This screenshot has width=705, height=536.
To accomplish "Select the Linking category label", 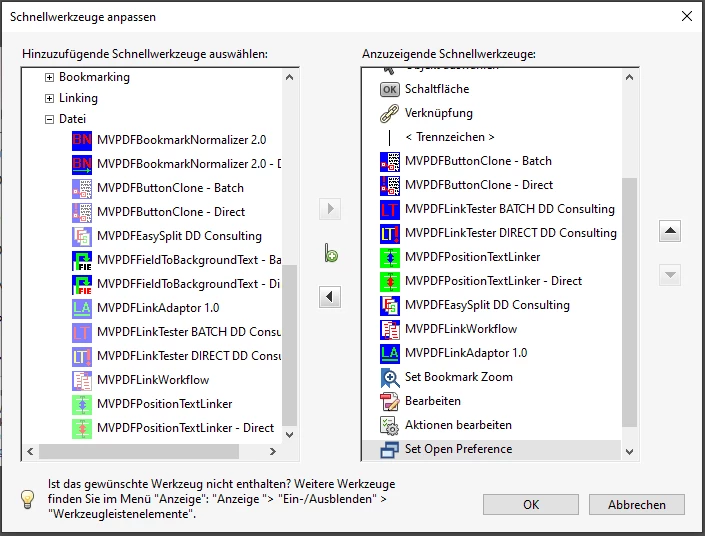I will click(78, 98).
